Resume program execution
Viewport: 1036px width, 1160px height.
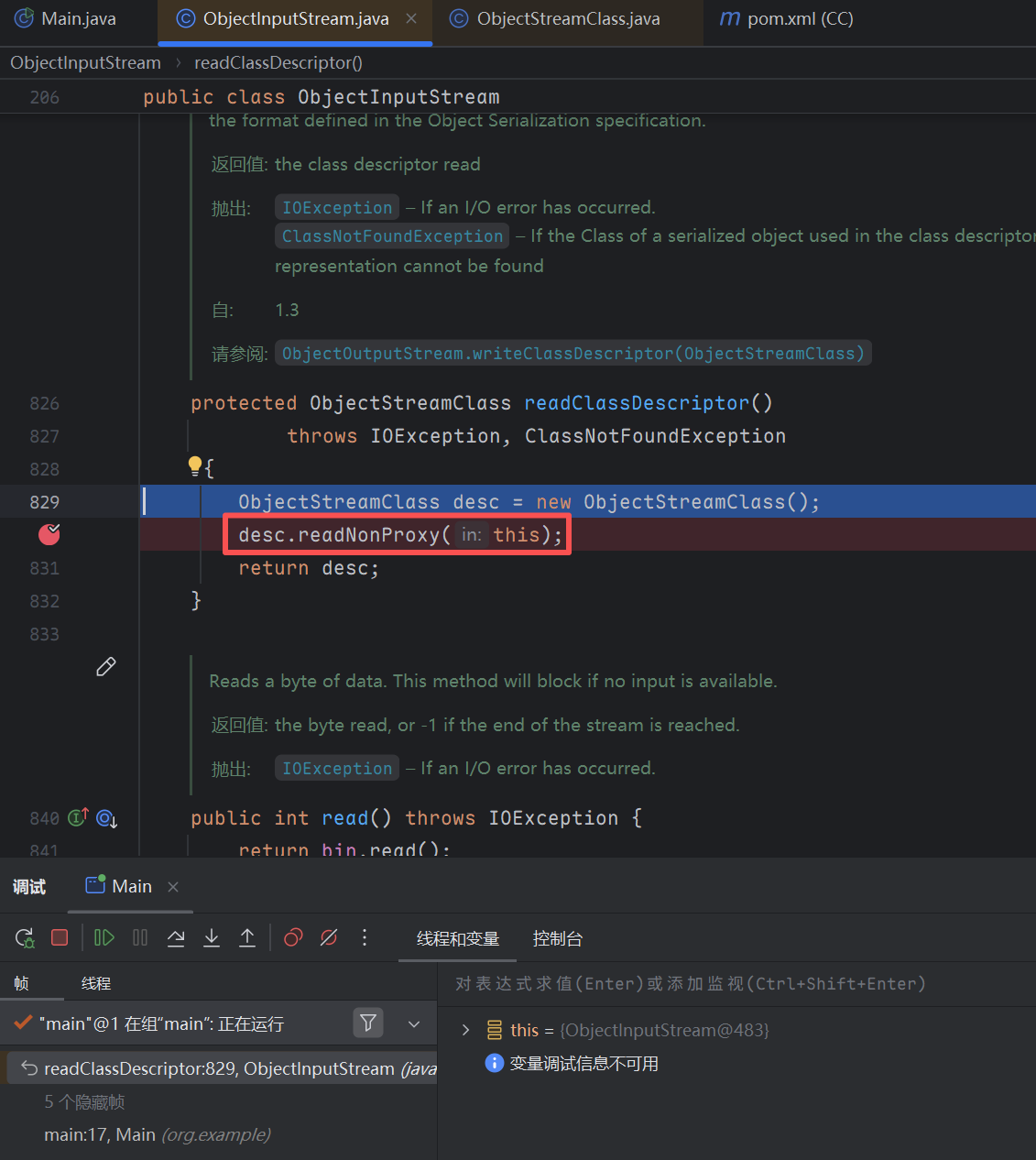[104, 937]
